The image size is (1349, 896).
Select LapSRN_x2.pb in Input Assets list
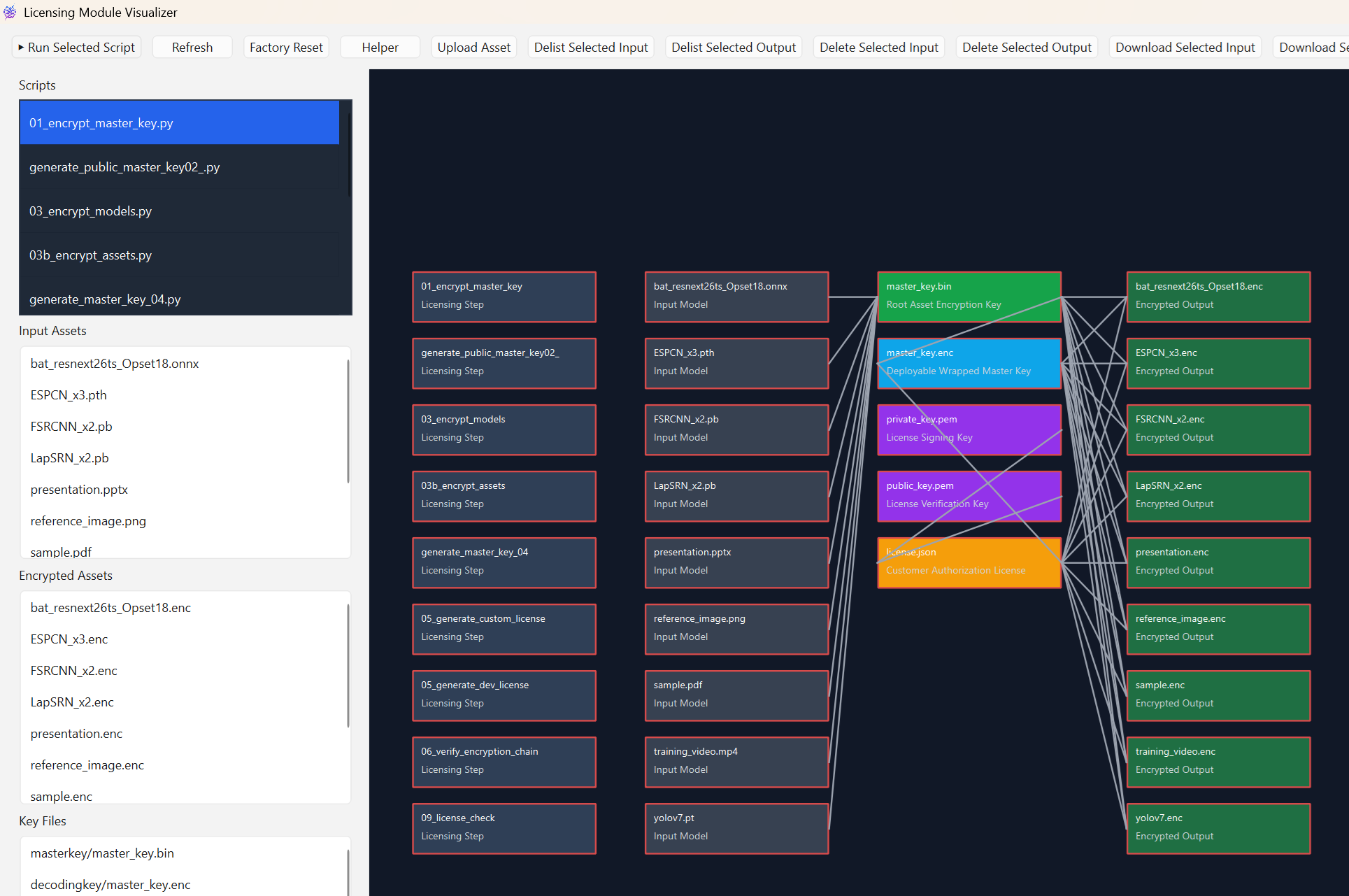pyautogui.click(x=183, y=457)
